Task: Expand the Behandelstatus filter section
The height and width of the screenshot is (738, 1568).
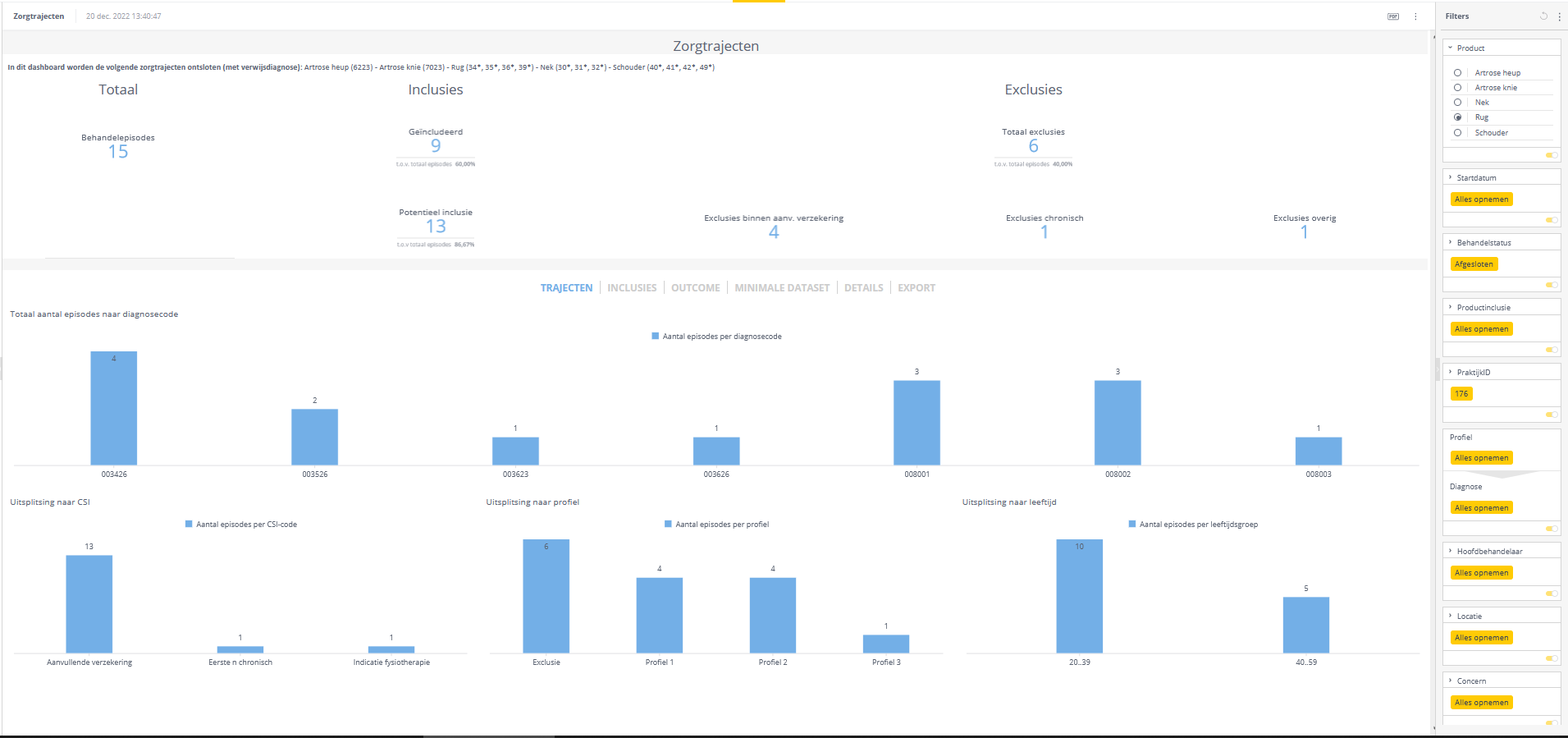Action: pyautogui.click(x=1451, y=243)
